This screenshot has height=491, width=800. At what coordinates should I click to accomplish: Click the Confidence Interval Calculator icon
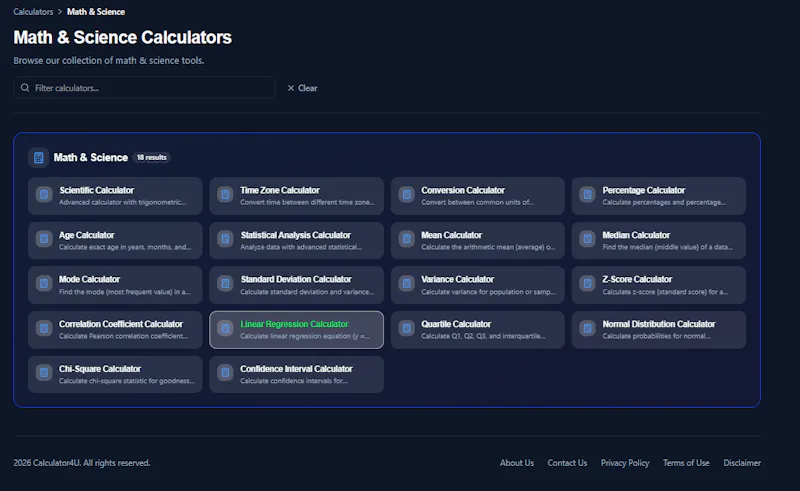point(225,373)
